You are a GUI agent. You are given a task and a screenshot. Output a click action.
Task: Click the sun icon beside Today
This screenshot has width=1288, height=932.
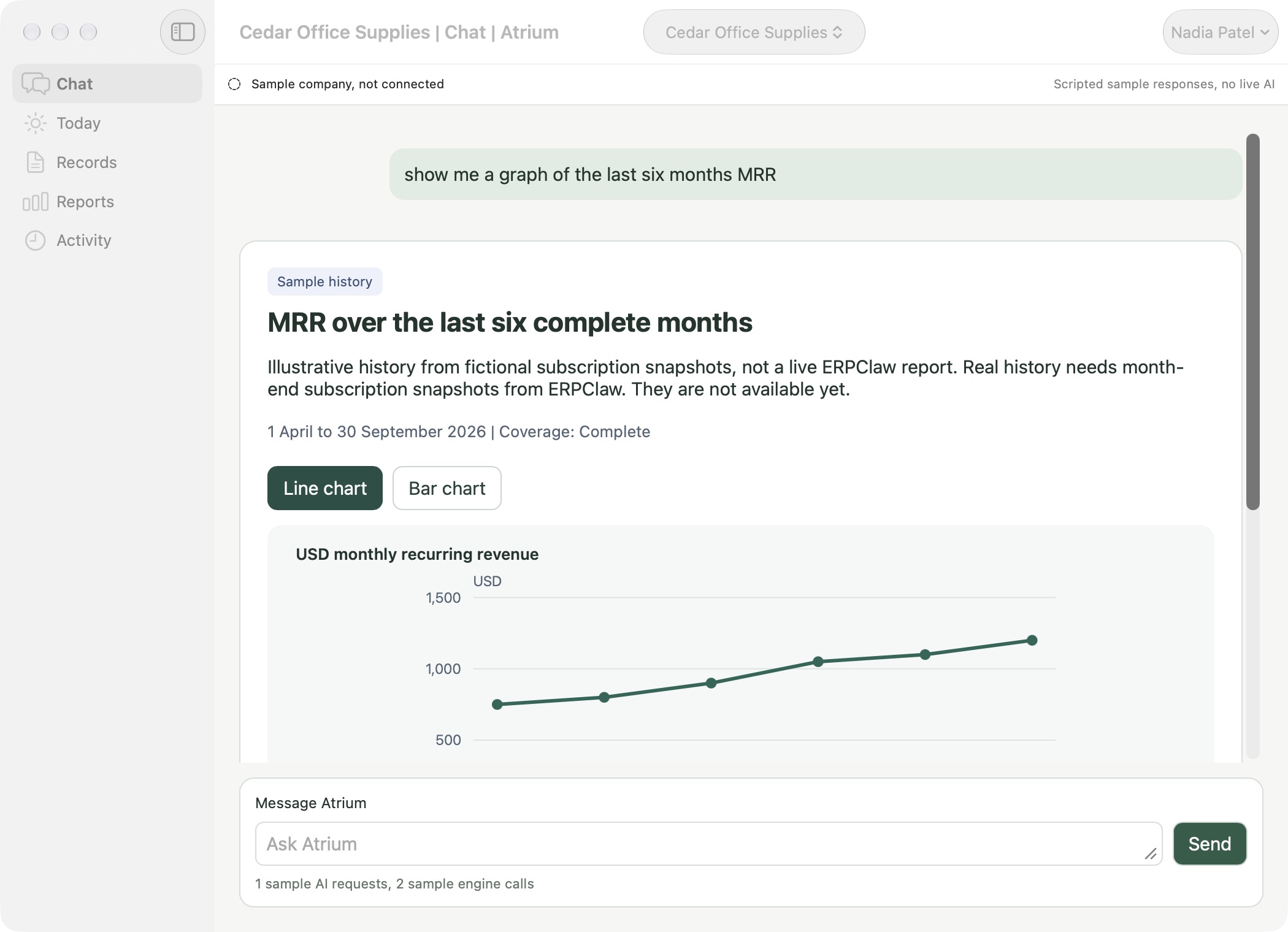coord(36,123)
